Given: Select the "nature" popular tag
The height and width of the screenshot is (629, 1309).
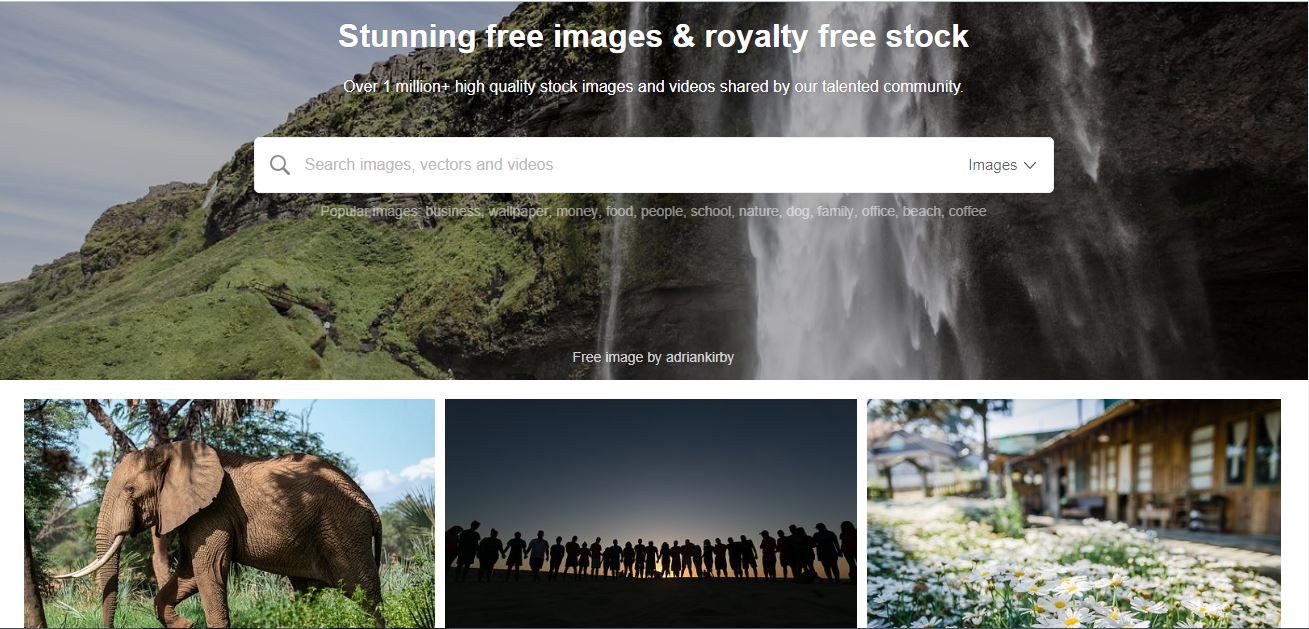Looking at the screenshot, I should click(x=760, y=211).
